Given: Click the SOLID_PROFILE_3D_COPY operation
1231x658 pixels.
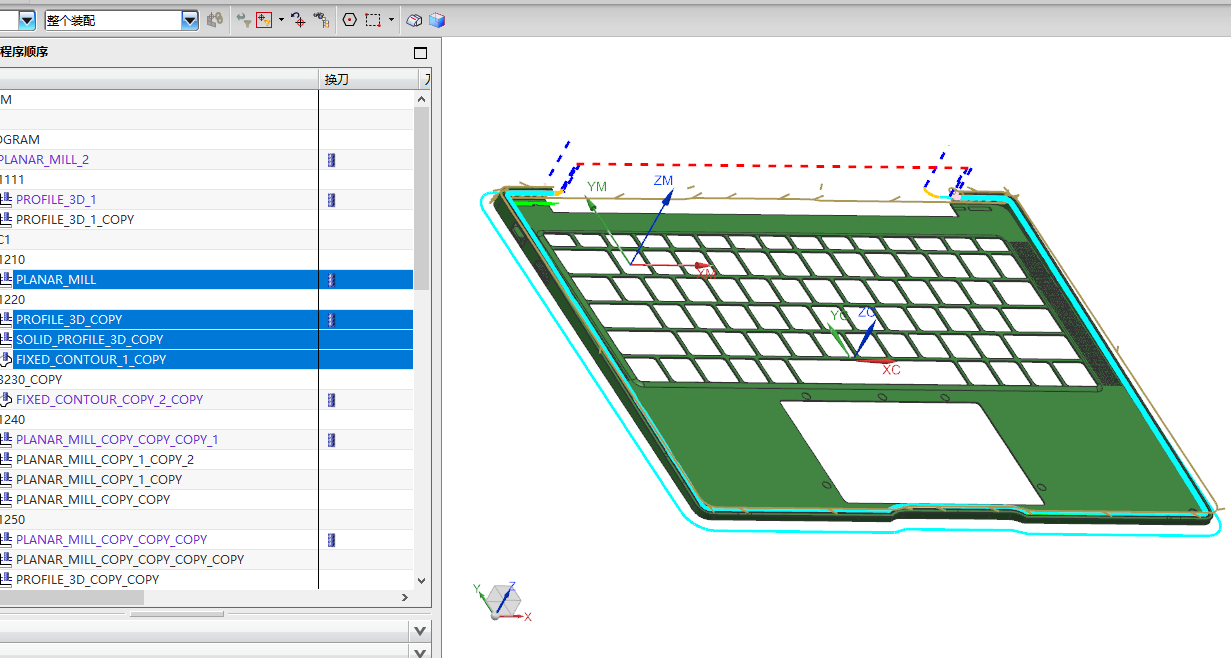Looking at the screenshot, I should (89, 340).
